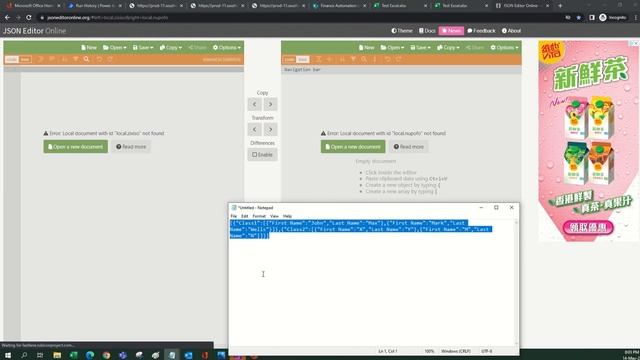Click the left editor's format JSON icon
The height and width of the screenshot is (360, 640).
pos(41,60)
